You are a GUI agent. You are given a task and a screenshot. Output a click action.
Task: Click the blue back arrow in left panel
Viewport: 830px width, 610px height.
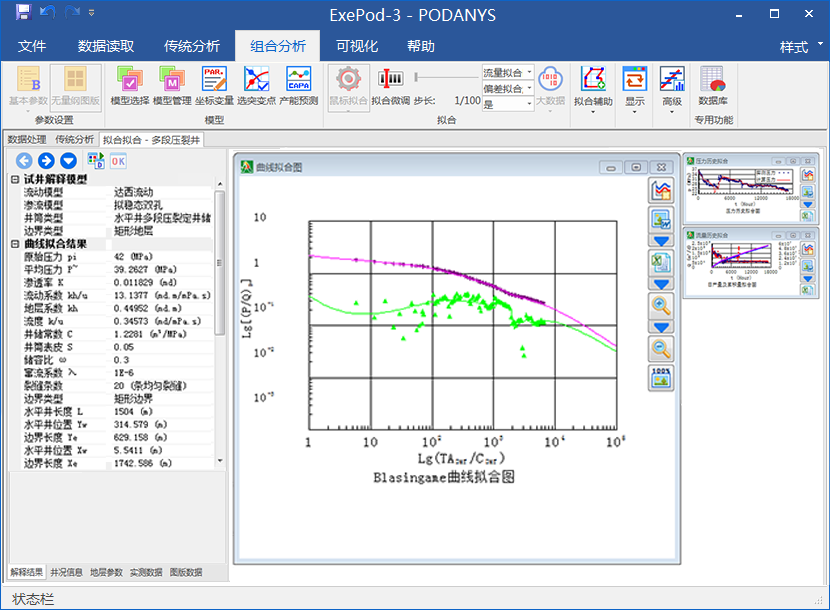click(25, 160)
